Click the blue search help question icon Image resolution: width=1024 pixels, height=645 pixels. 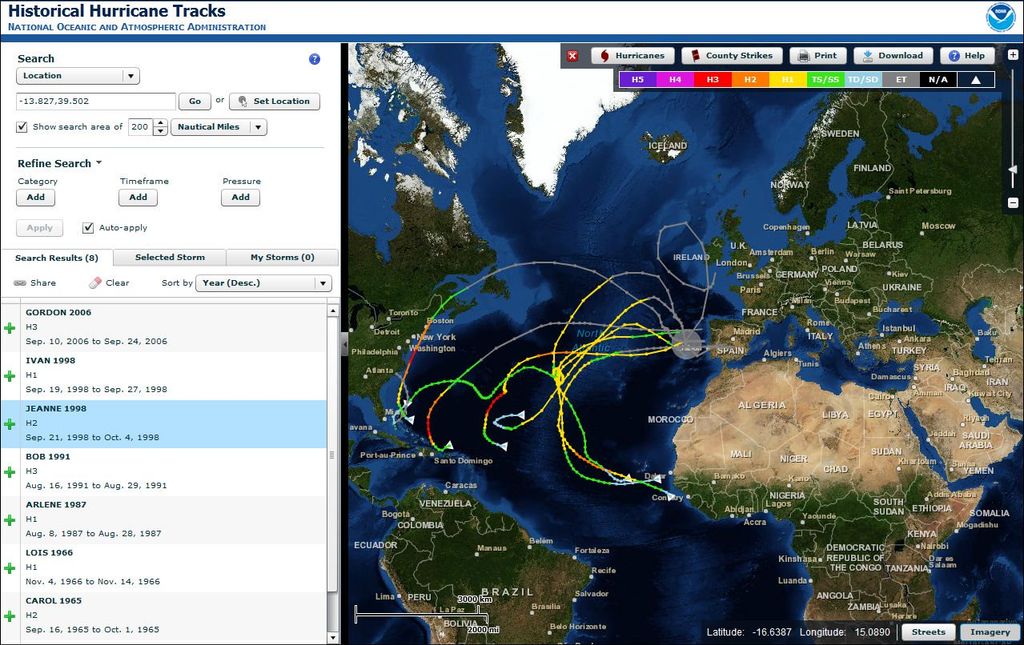tap(314, 59)
